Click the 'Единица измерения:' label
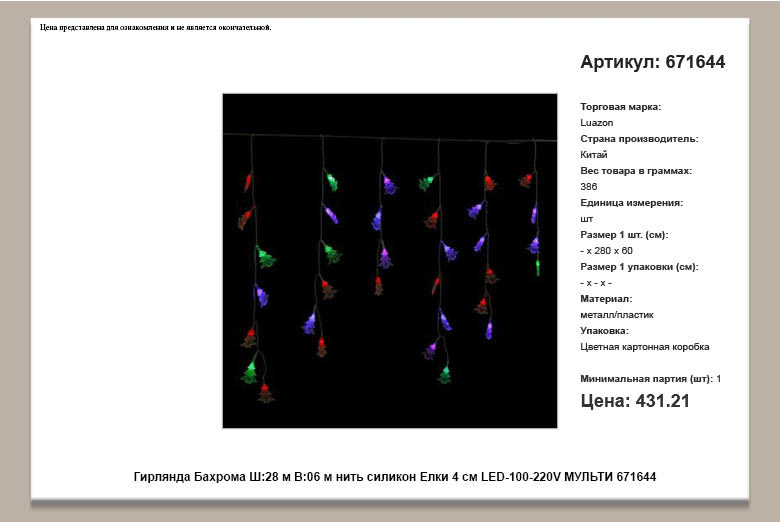This screenshot has height=522, width=780. click(631, 203)
